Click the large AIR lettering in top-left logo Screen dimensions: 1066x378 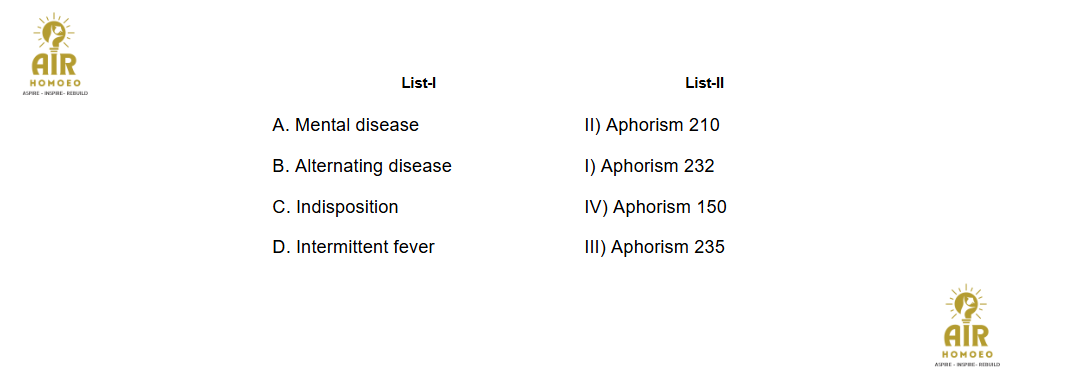[x=55, y=65]
